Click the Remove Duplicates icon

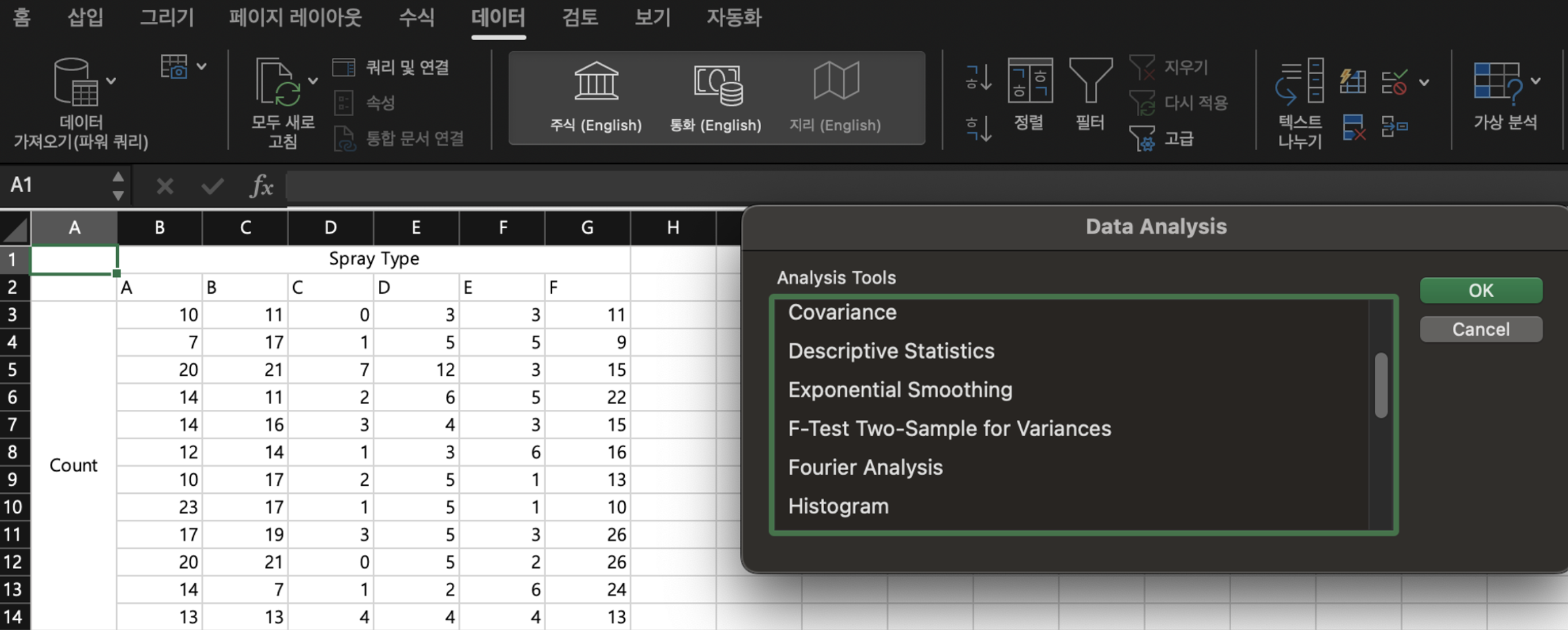click(x=1352, y=127)
